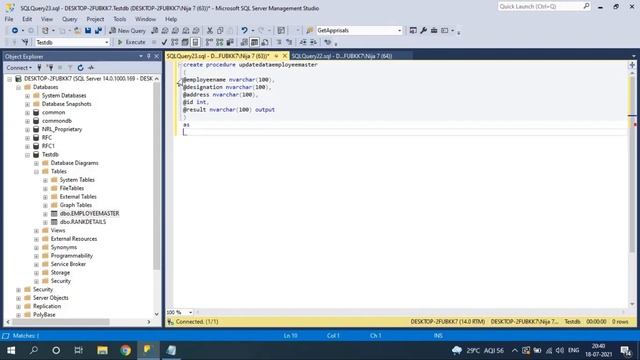This screenshot has width=640, height=360.
Task: Click the Save All icon
Action: point(98,31)
